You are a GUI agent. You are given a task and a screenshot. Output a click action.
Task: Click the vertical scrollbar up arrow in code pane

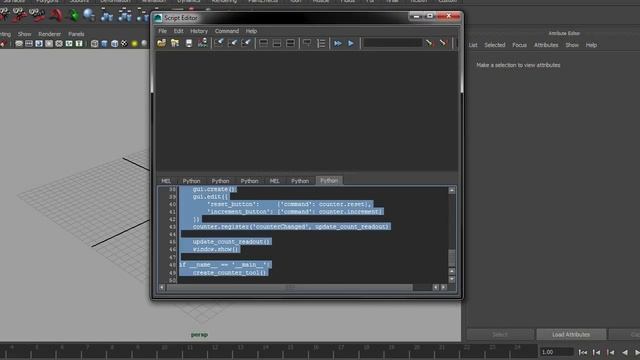(451, 190)
